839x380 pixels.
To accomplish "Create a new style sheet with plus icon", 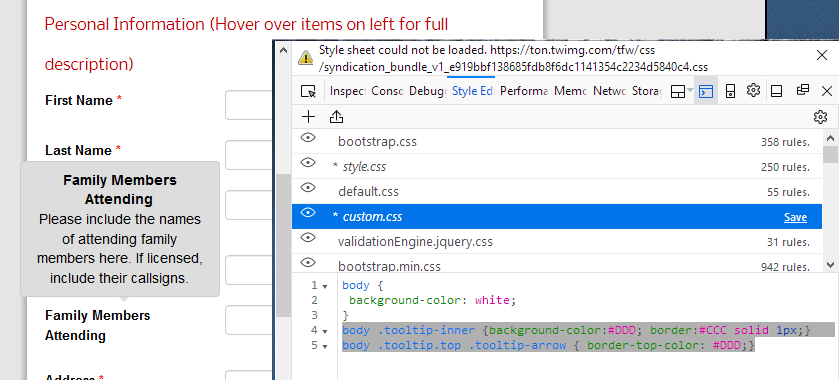I will 309,117.
